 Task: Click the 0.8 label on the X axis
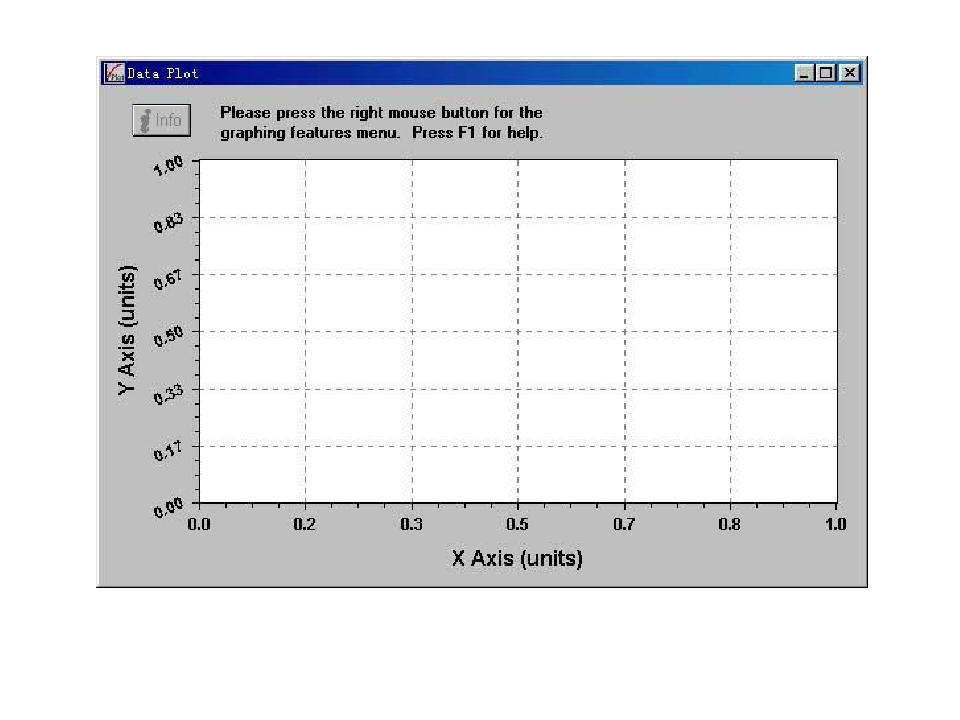click(731, 523)
